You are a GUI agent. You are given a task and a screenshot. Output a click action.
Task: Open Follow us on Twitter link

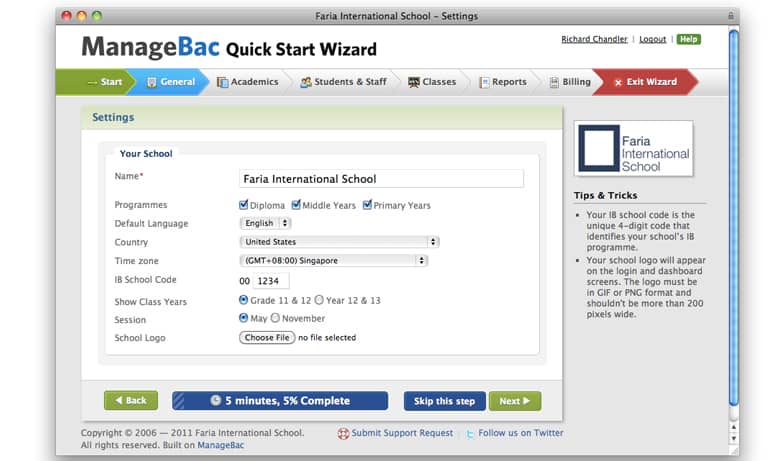tap(521, 433)
